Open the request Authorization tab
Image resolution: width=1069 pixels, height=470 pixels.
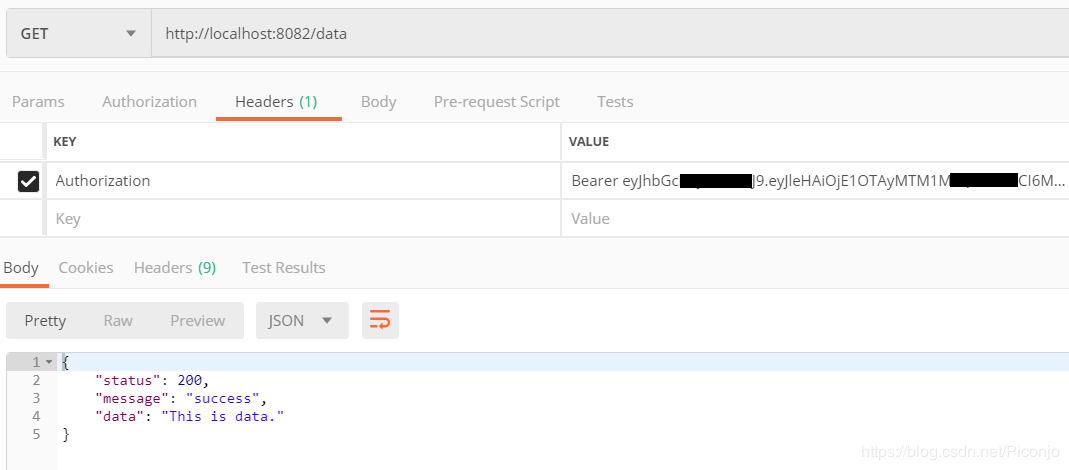click(149, 101)
